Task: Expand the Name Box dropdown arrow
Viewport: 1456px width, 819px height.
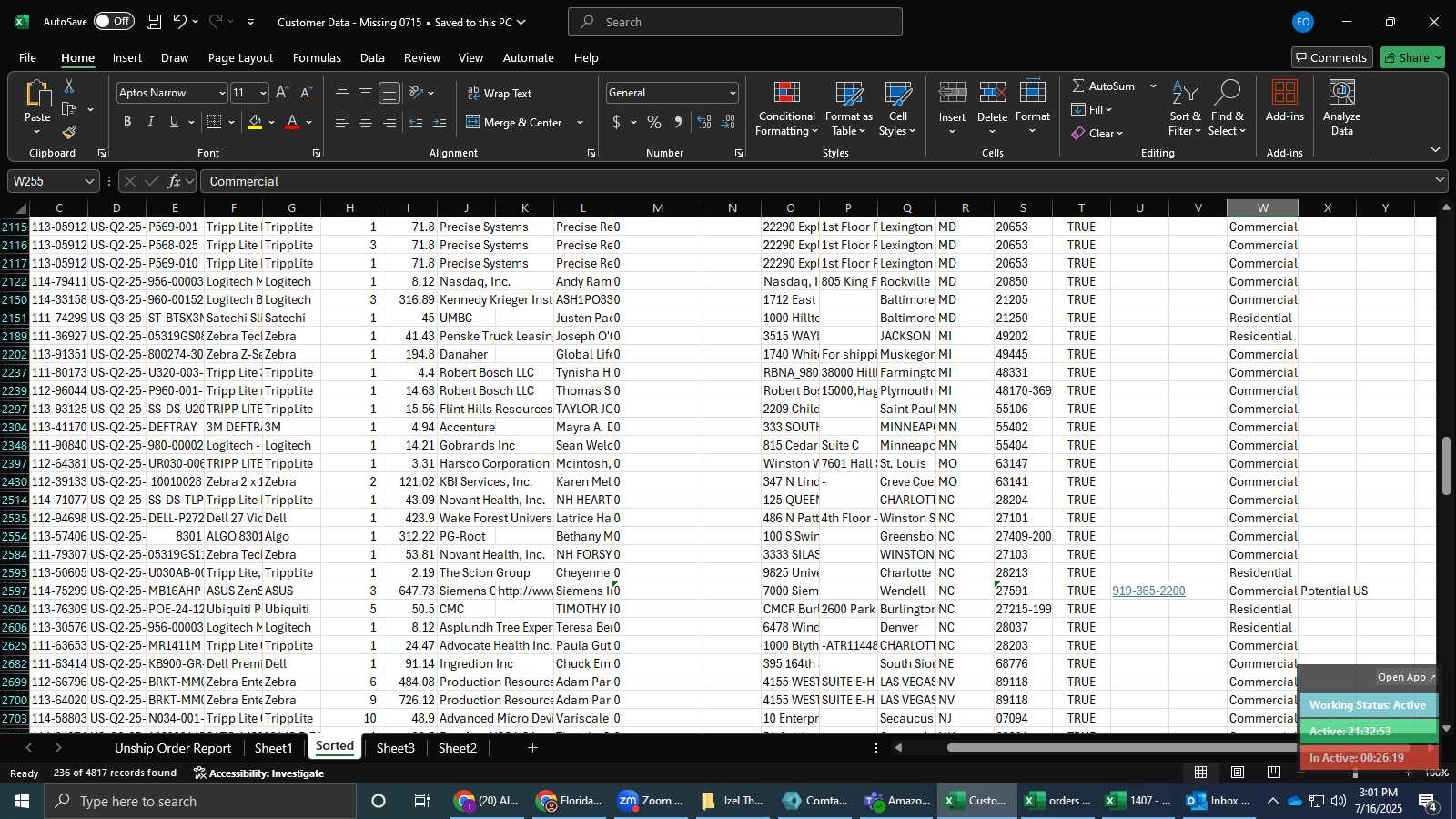Action: point(88,181)
